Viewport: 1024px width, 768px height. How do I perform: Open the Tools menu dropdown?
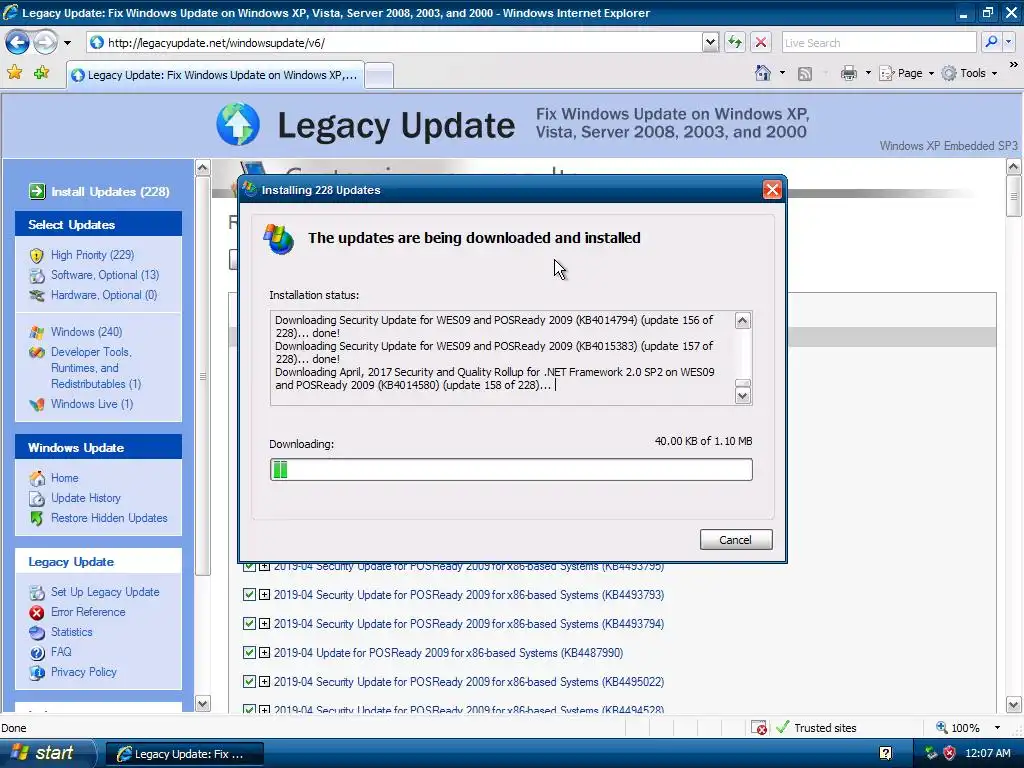995,73
